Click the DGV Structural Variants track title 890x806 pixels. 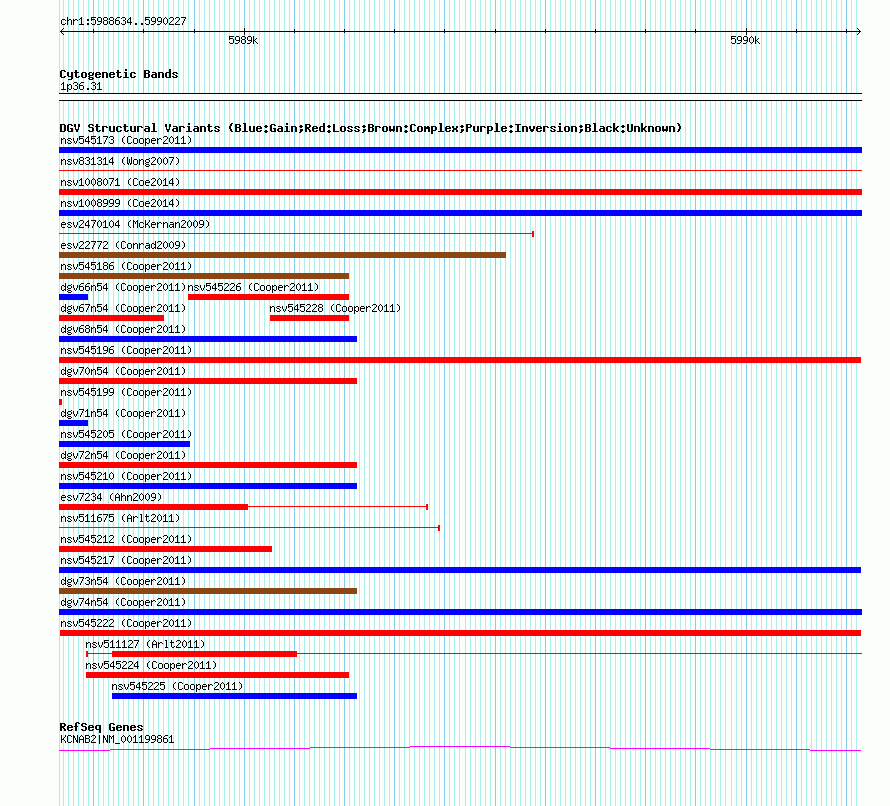pyautogui.click(x=370, y=128)
